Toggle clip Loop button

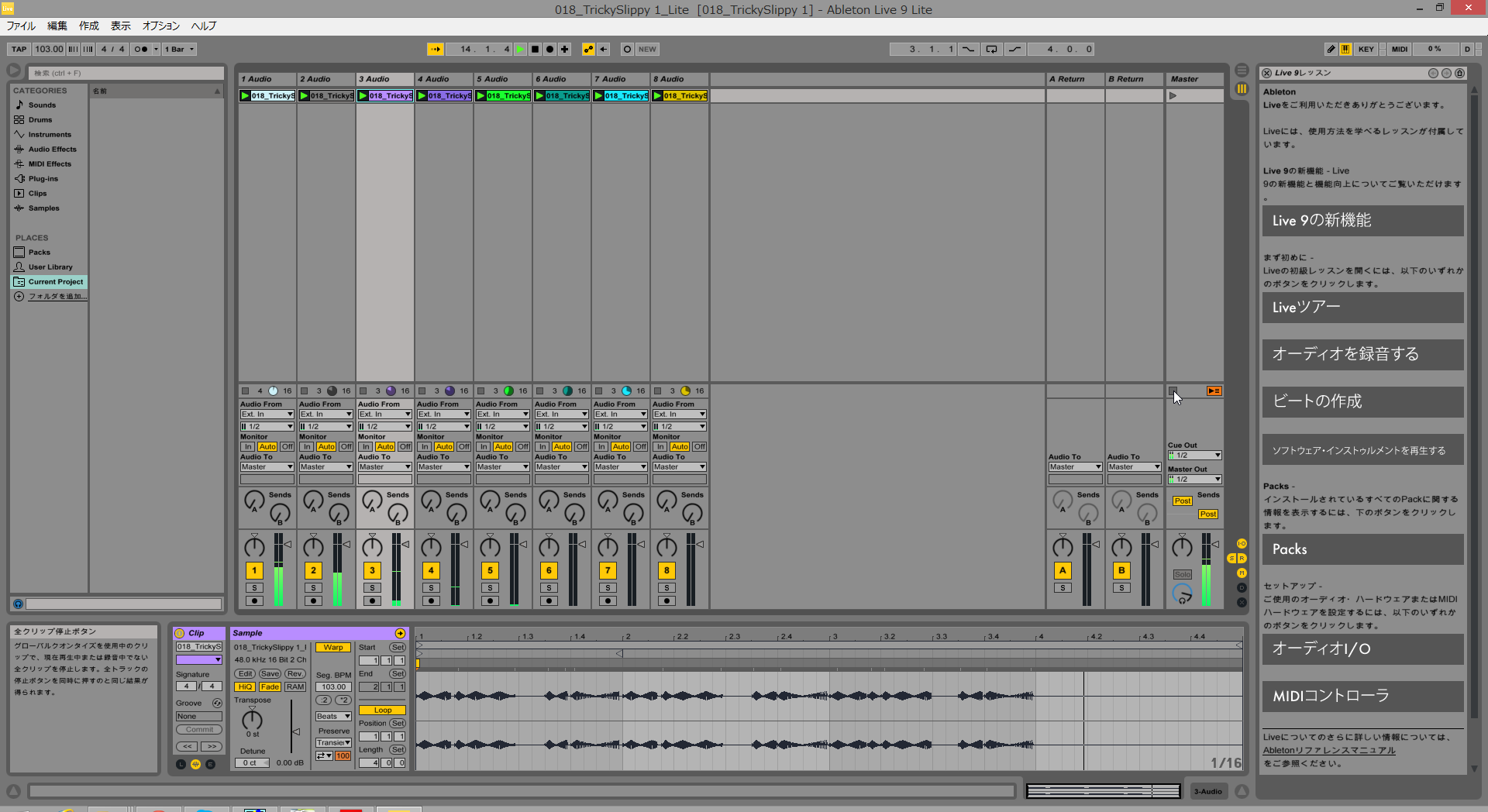point(382,710)
